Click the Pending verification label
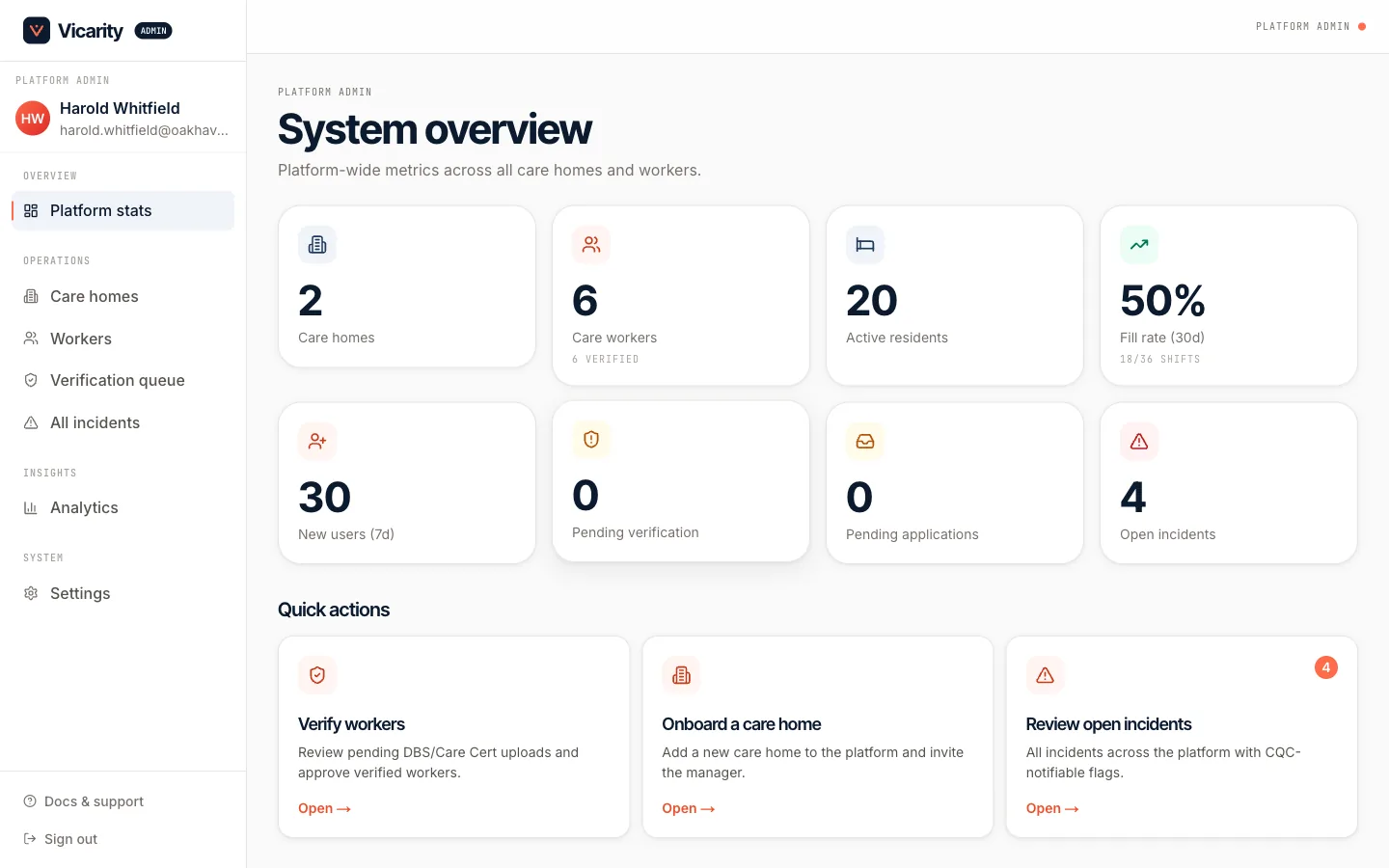The image size is (1389, 868). (636, 532)
